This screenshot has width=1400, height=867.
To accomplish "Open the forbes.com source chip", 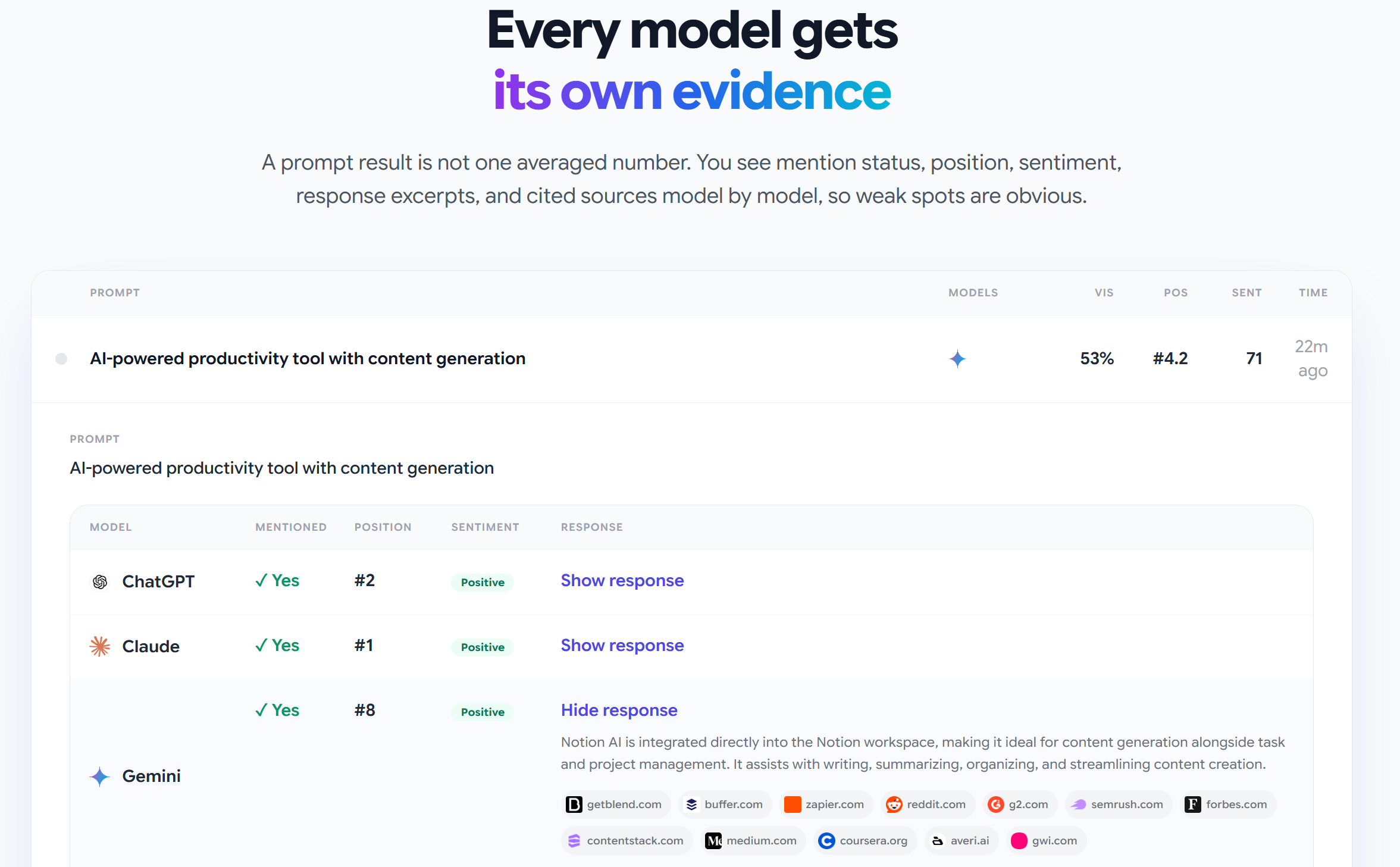I will (x=1227, y=804).
